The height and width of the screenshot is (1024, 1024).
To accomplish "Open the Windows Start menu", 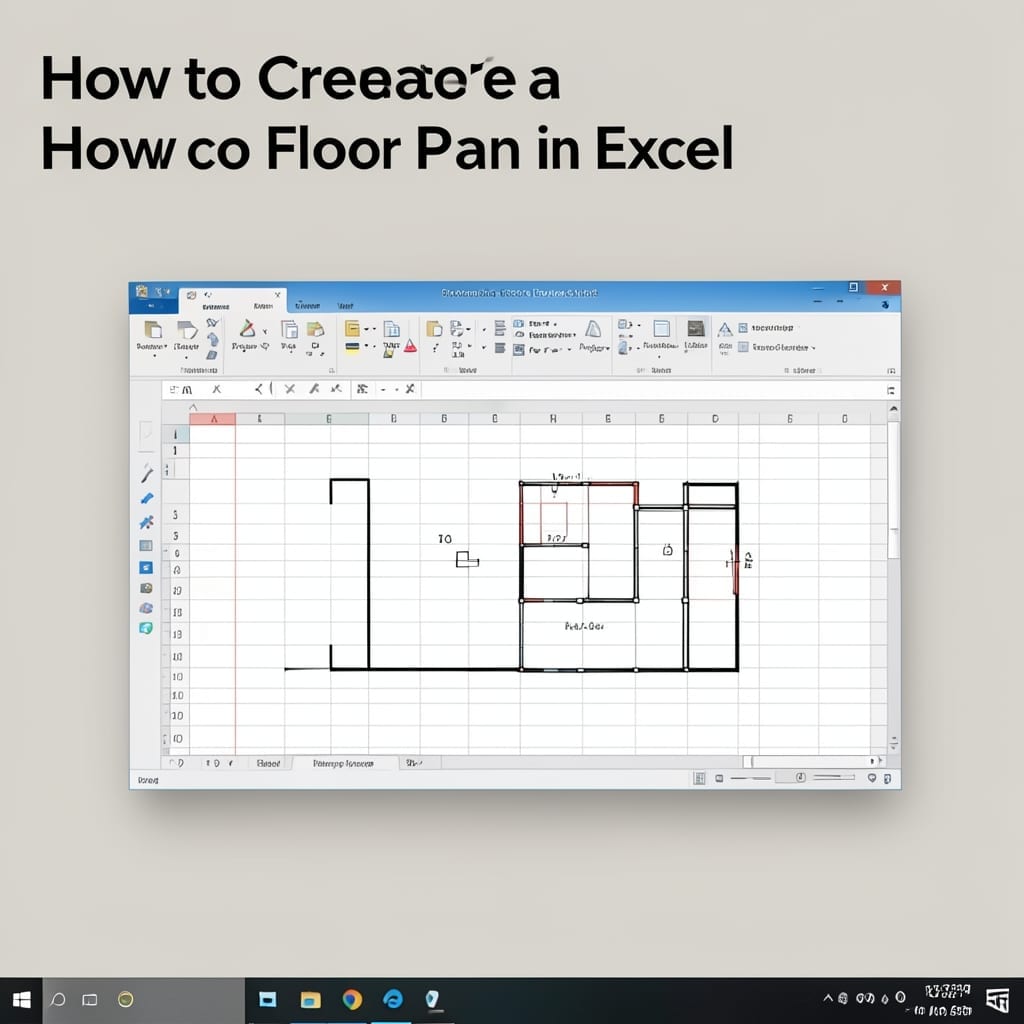I will (x=22, y=1000).
